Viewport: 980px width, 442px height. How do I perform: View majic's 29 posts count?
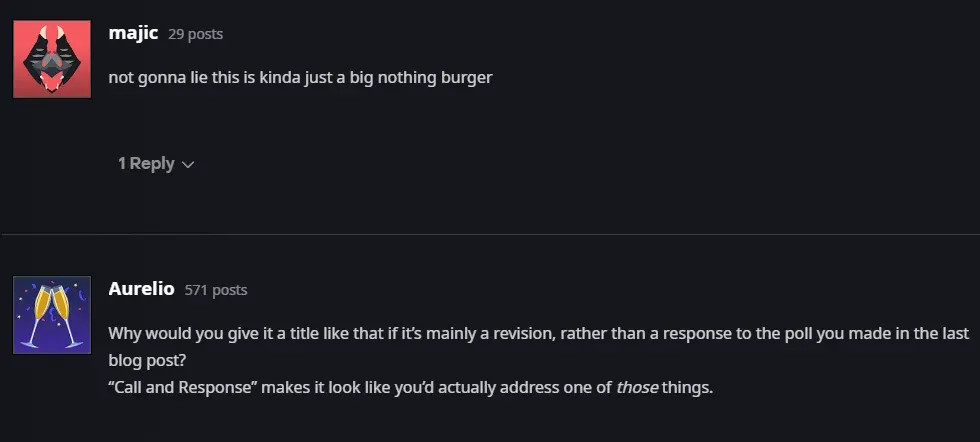click(x=196, y=34)
